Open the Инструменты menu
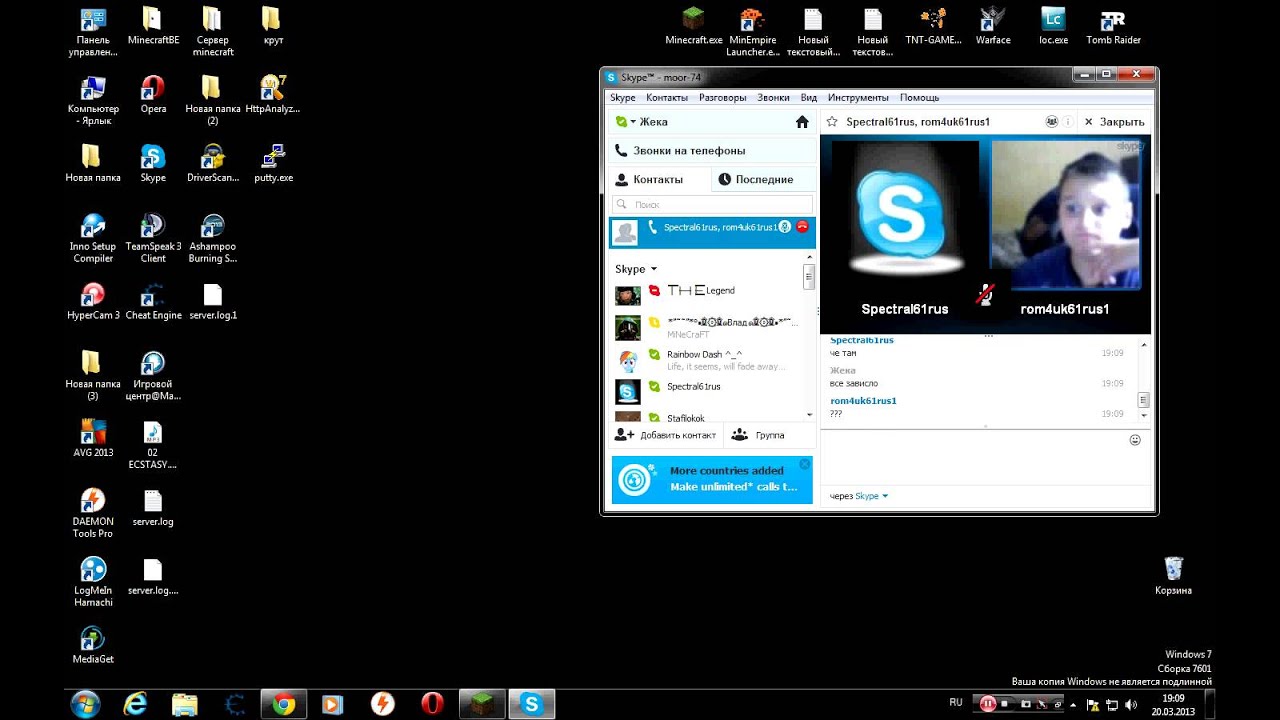Image resolution: width=1280 pixels, height=720 pixels. coord(858,98)
